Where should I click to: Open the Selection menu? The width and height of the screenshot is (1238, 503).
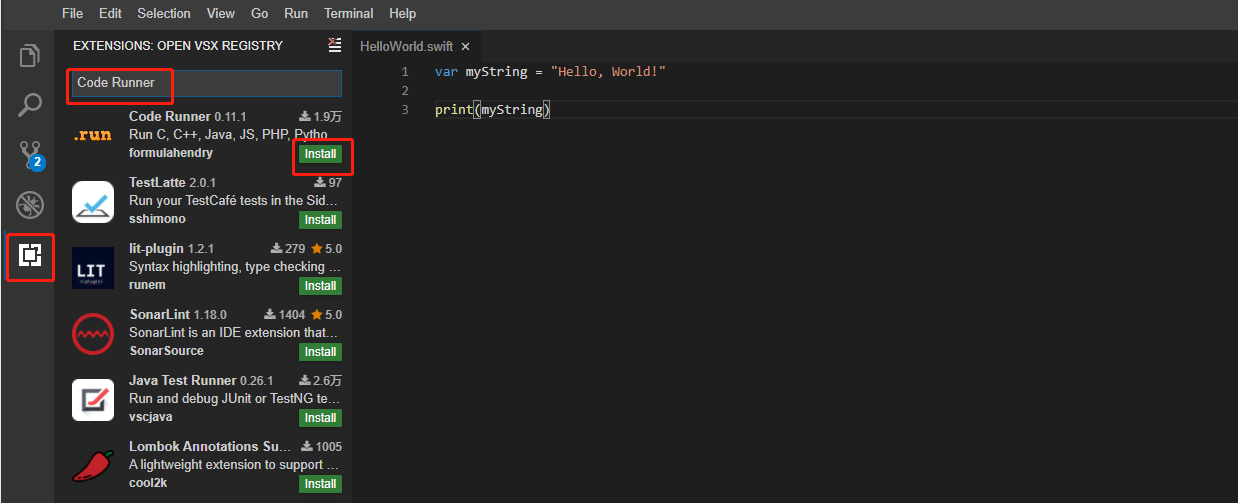[x=164, y=14]
